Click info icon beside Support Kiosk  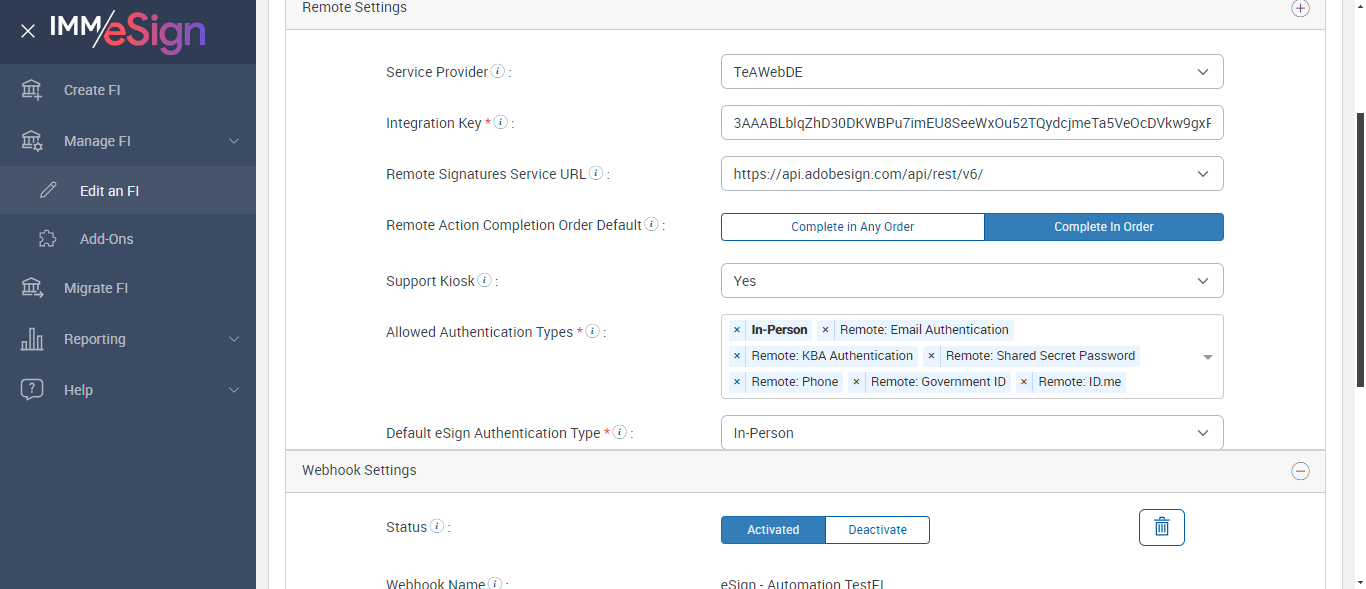pos(485,281)
